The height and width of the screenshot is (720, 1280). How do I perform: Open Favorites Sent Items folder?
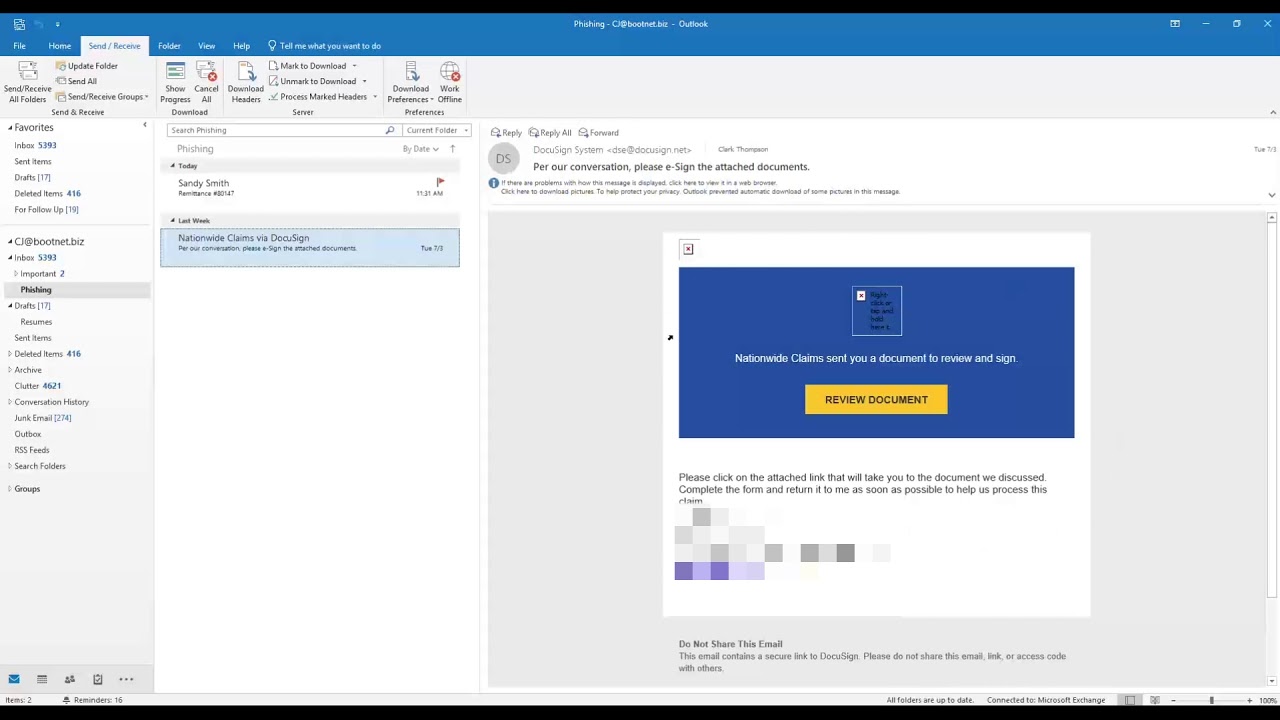coord(33,161)
